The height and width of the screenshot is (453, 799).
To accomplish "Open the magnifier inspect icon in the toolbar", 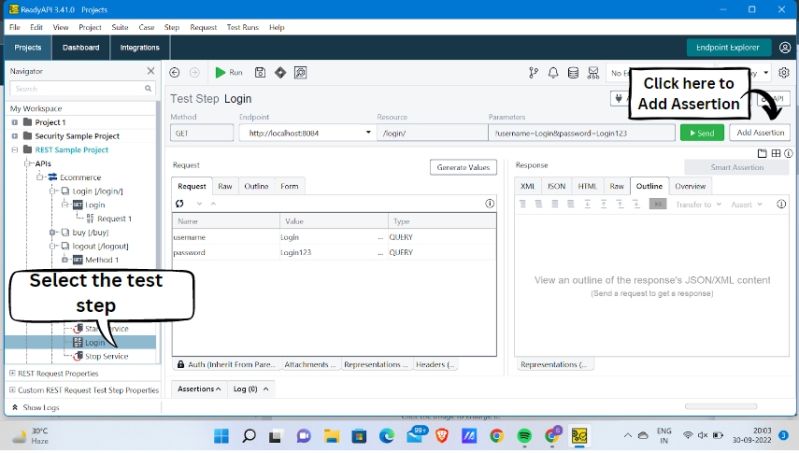I will coord(301,73).
